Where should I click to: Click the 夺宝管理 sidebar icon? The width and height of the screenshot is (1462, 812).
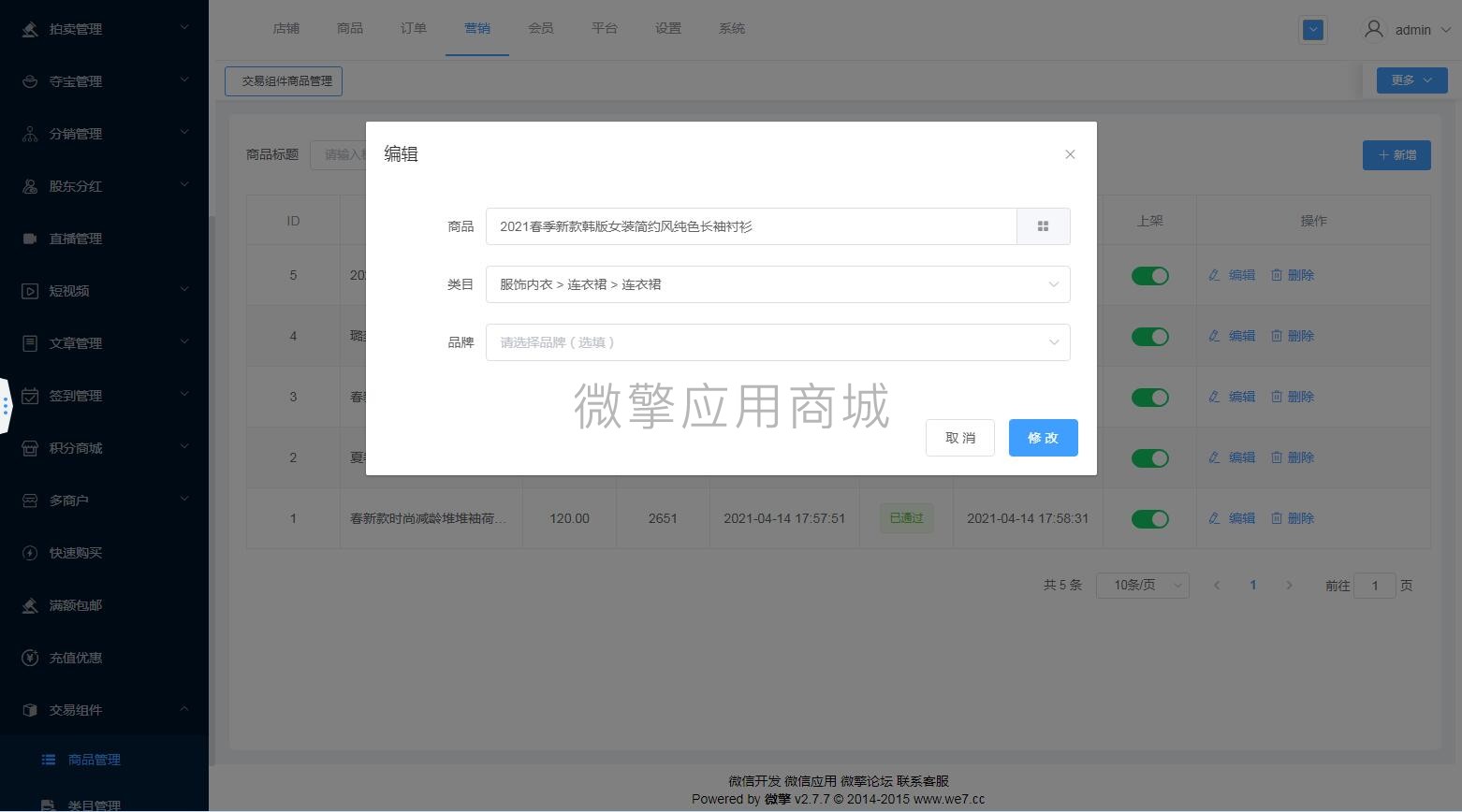30,81
